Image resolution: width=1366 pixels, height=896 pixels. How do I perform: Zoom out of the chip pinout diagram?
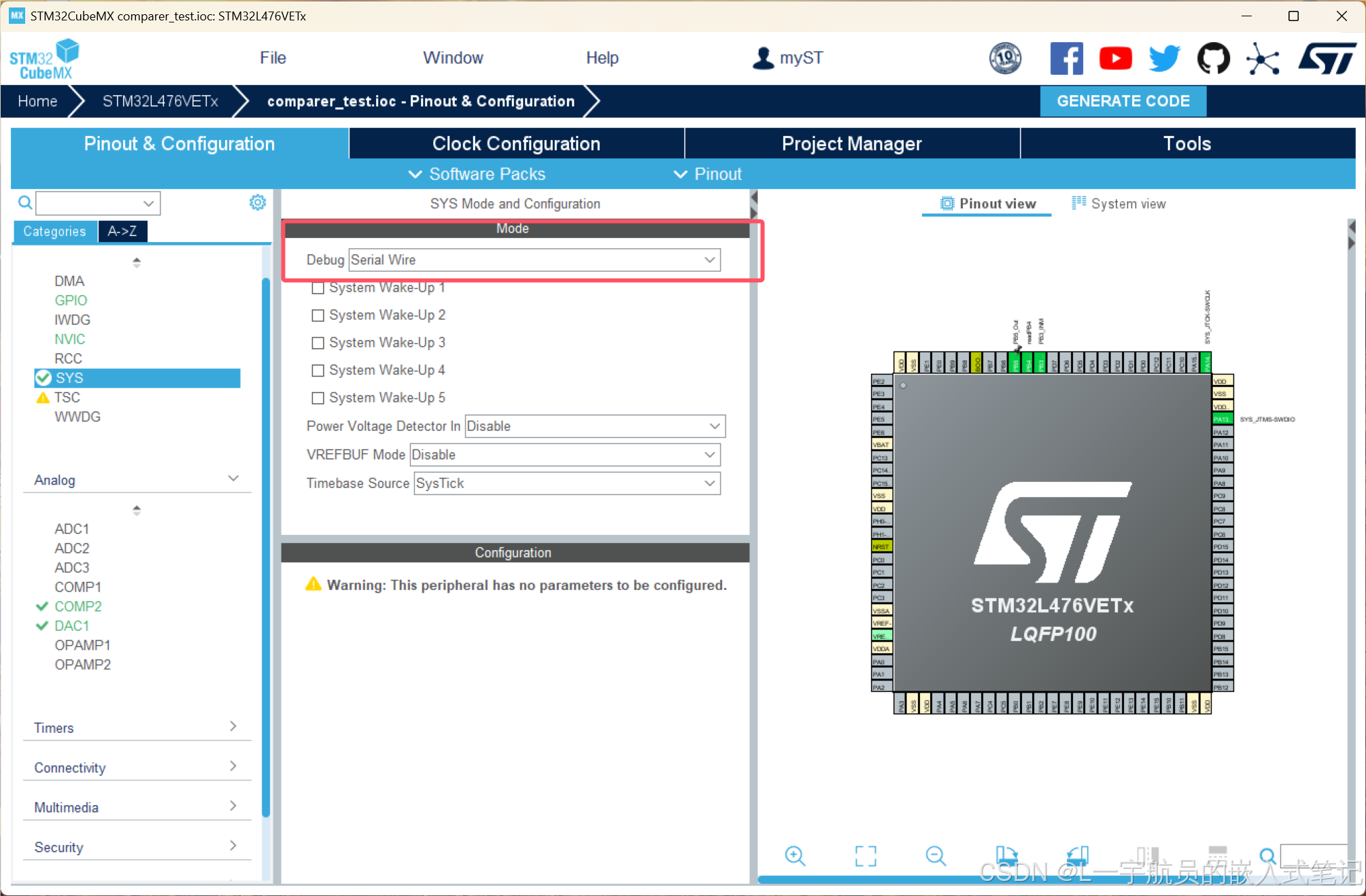pos(935,856)
